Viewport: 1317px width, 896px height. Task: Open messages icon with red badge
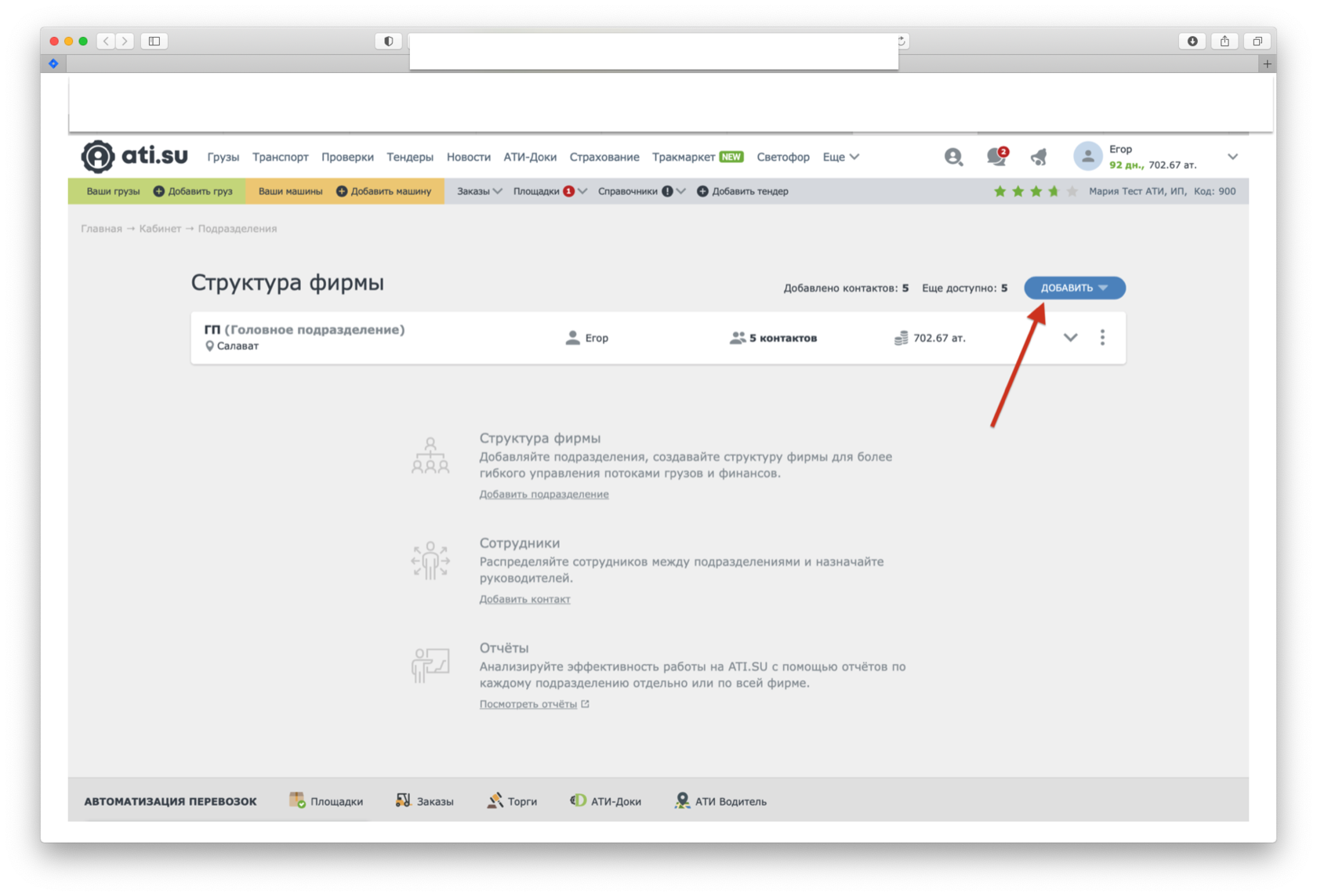(x=997, y=156)
